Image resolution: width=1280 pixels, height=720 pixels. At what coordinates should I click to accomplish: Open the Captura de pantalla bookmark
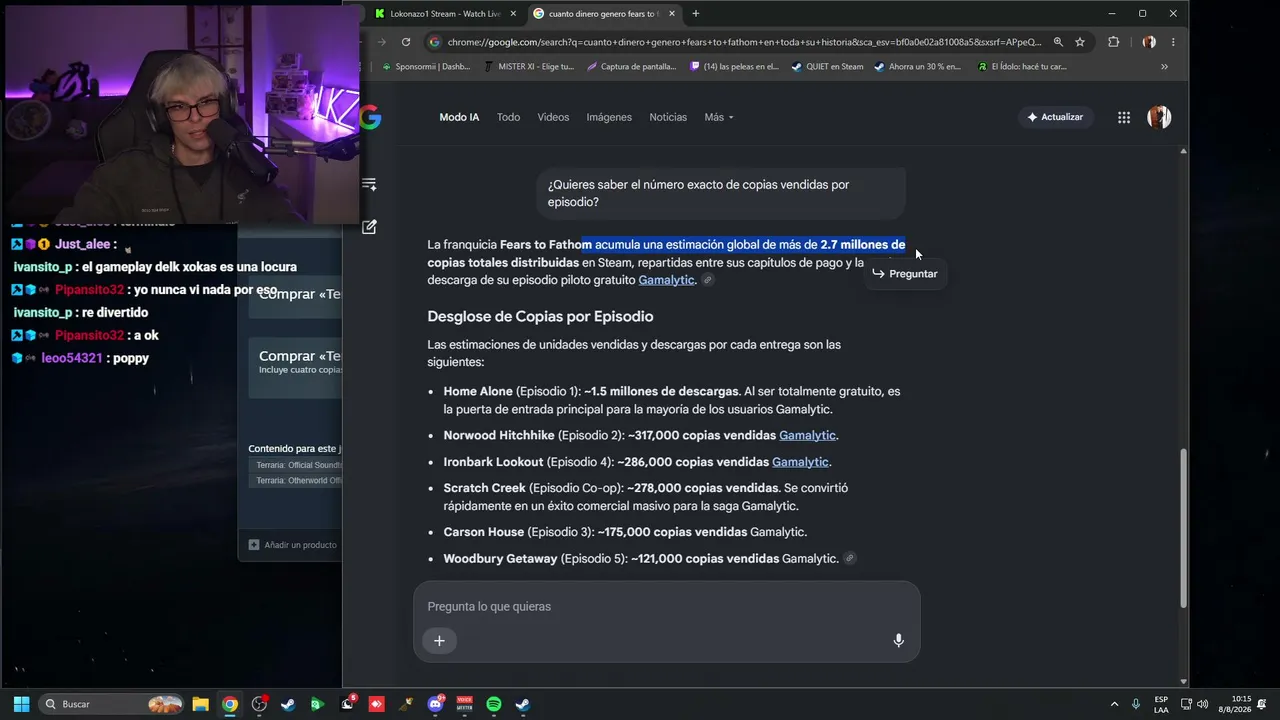[x=631, y=67]
